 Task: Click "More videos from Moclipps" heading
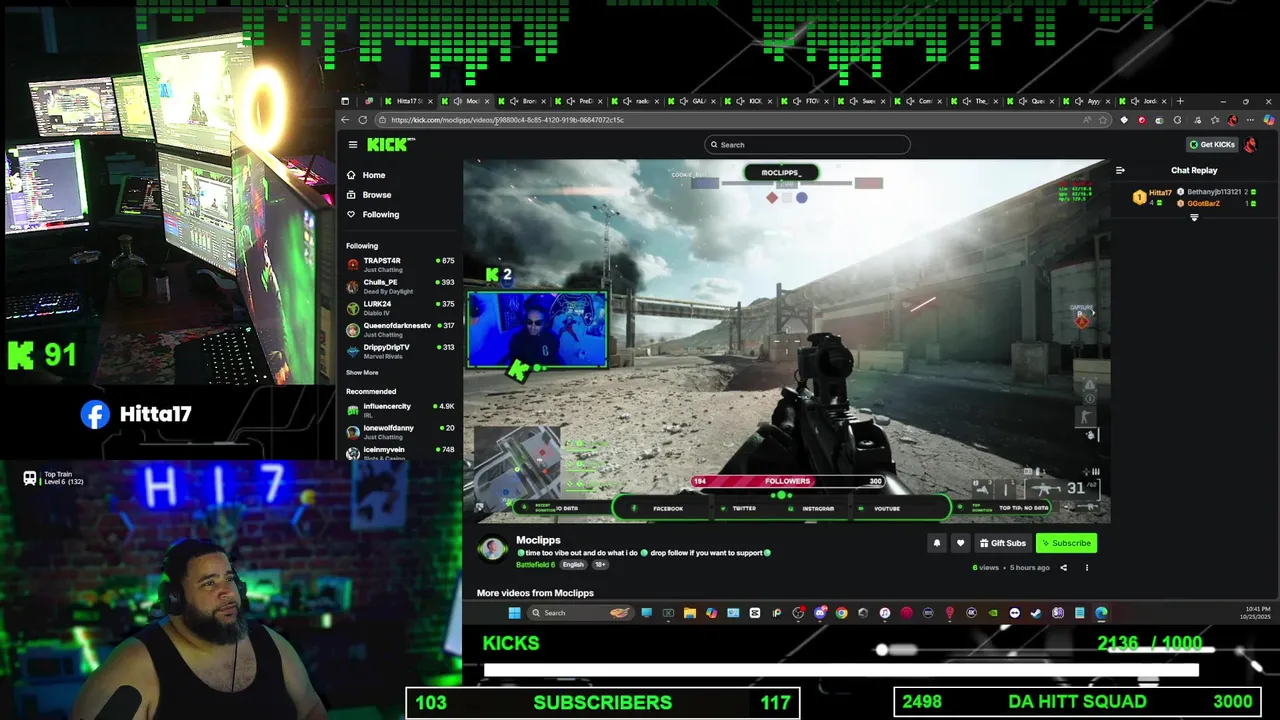click(x=535, y=593)
